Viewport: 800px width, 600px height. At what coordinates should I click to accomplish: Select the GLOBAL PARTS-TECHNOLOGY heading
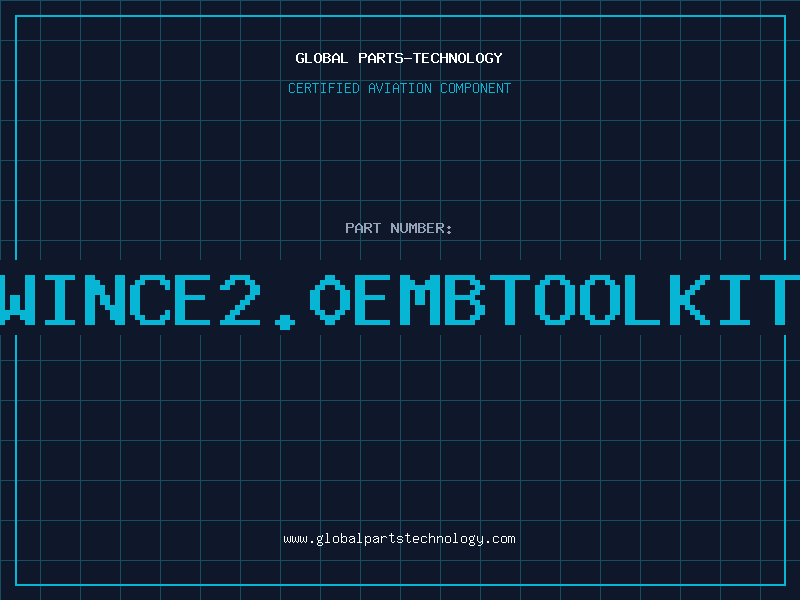(399, 58)
